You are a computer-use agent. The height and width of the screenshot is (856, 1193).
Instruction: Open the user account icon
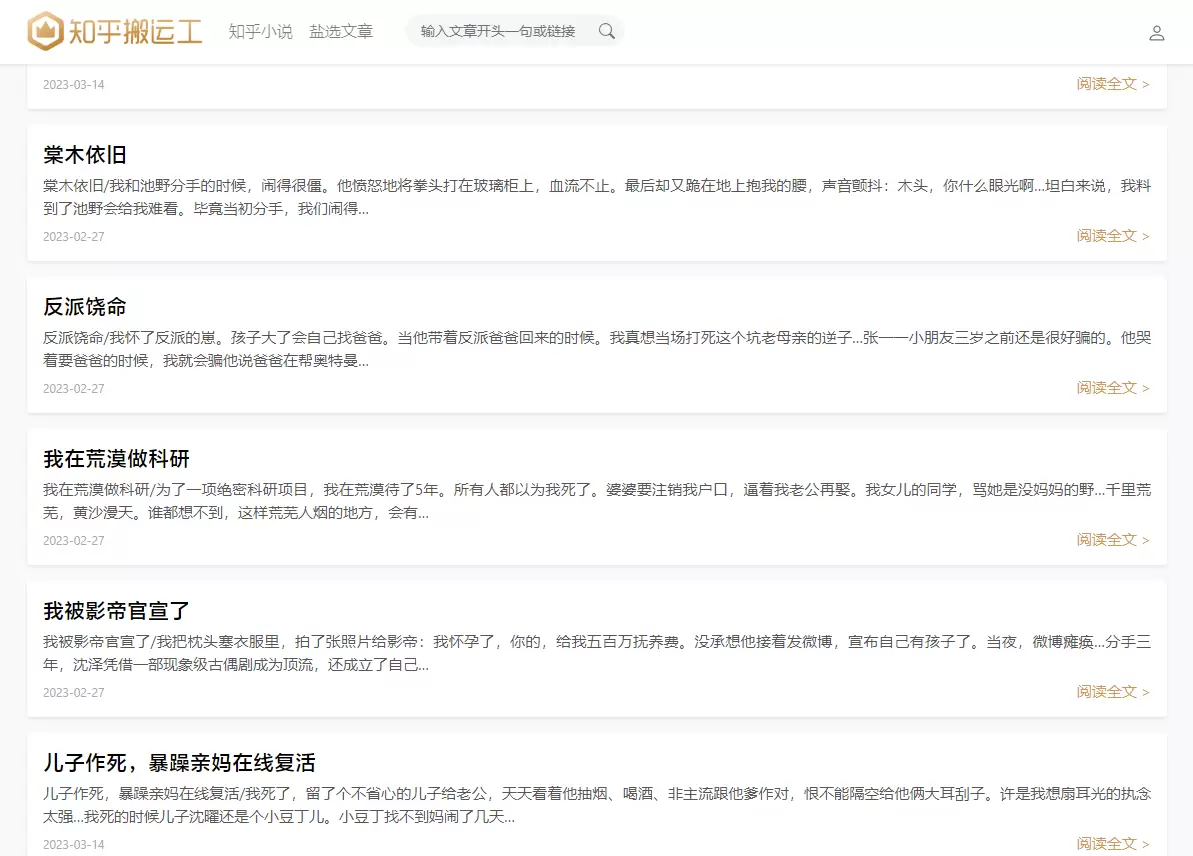[1156, 33]
